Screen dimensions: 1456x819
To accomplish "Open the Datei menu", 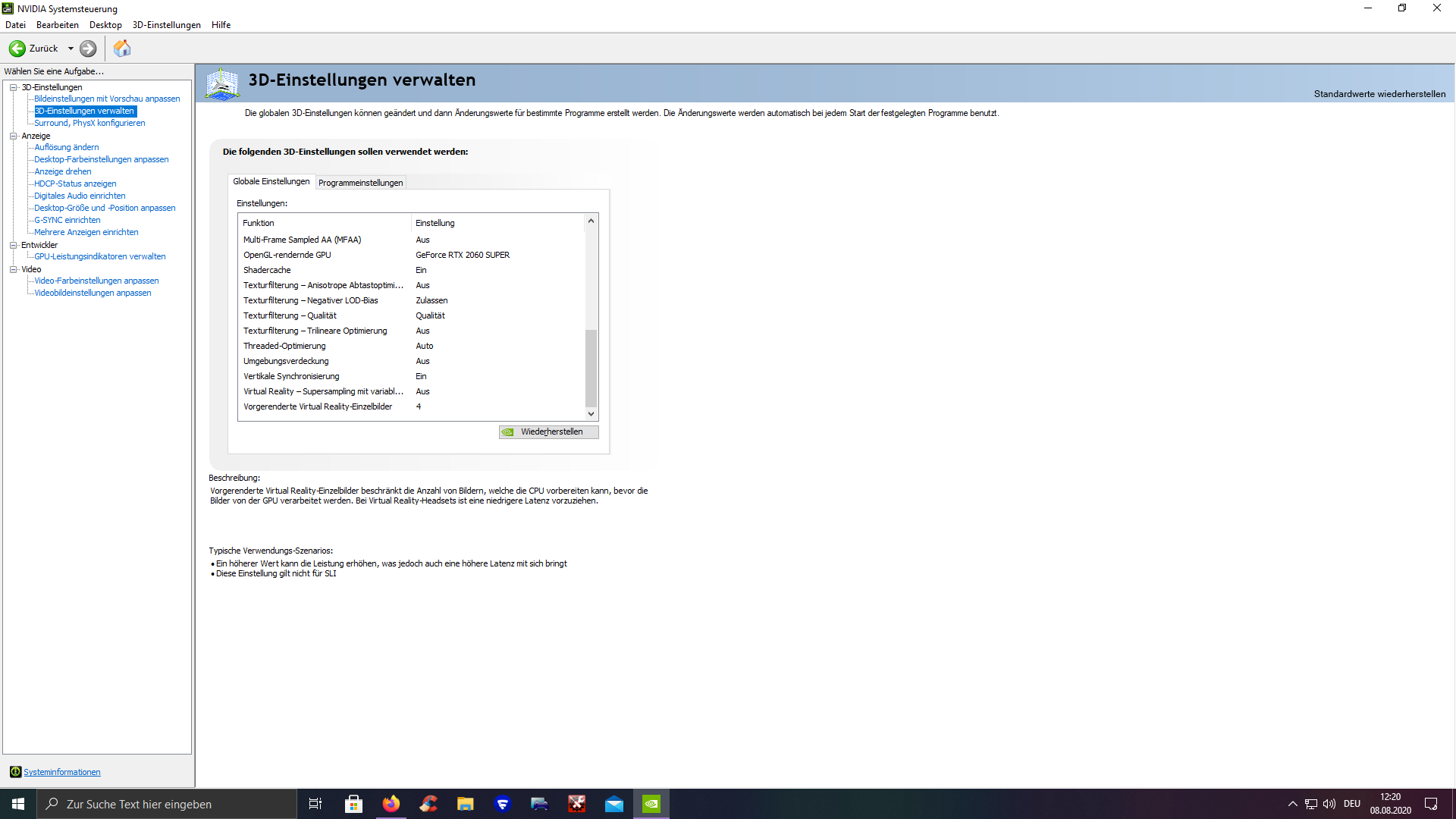I will coord(15,25).
